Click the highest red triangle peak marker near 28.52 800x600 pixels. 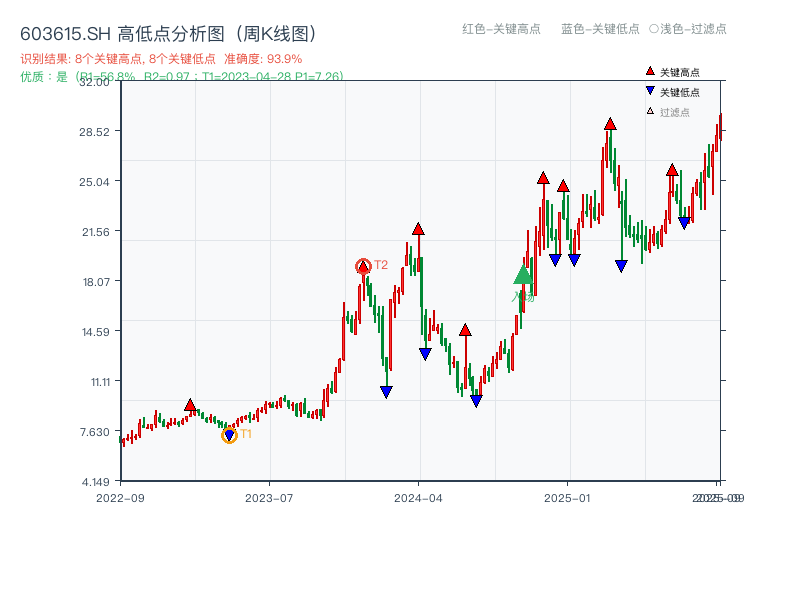(608, 124)
